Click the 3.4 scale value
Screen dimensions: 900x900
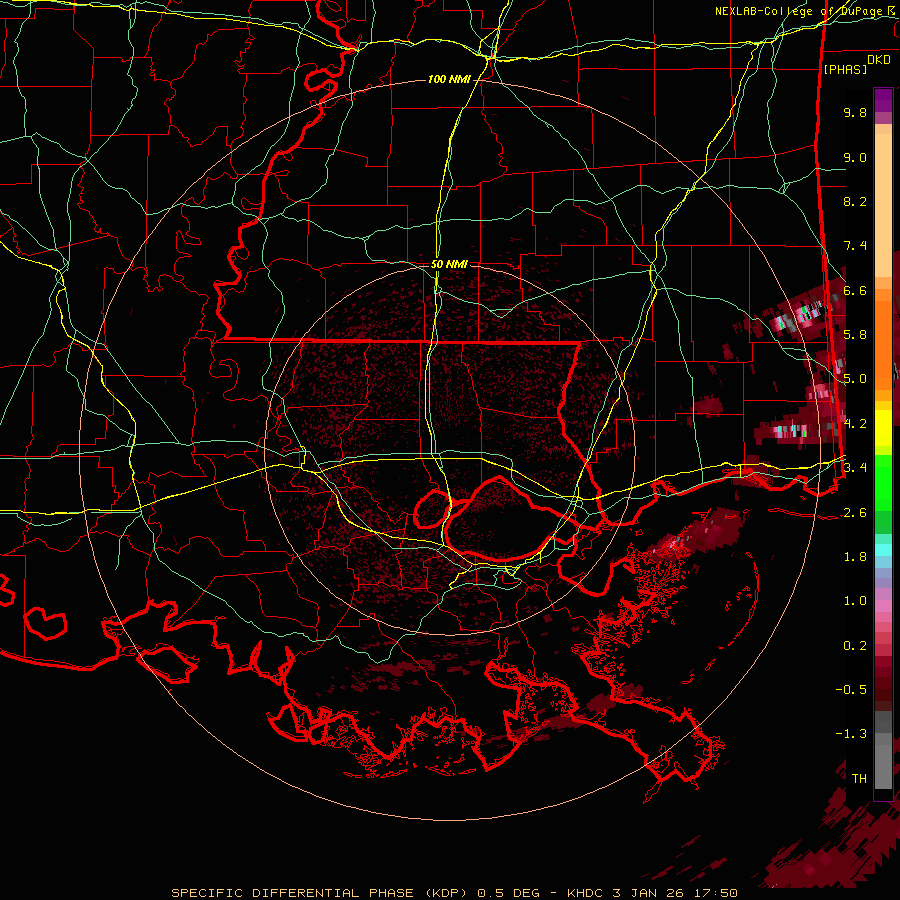click(855, 467)
